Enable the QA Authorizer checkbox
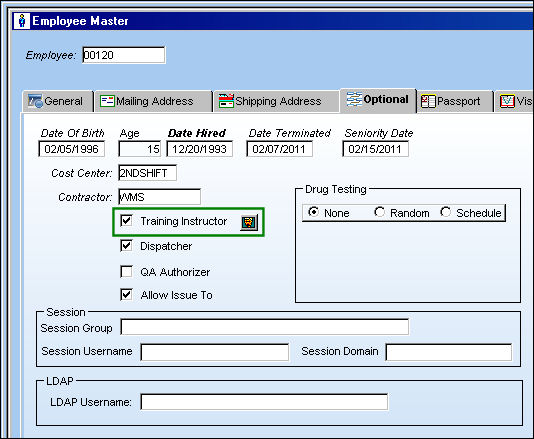The height and width of the screenshot is (439, 534). tap(126, 272)
